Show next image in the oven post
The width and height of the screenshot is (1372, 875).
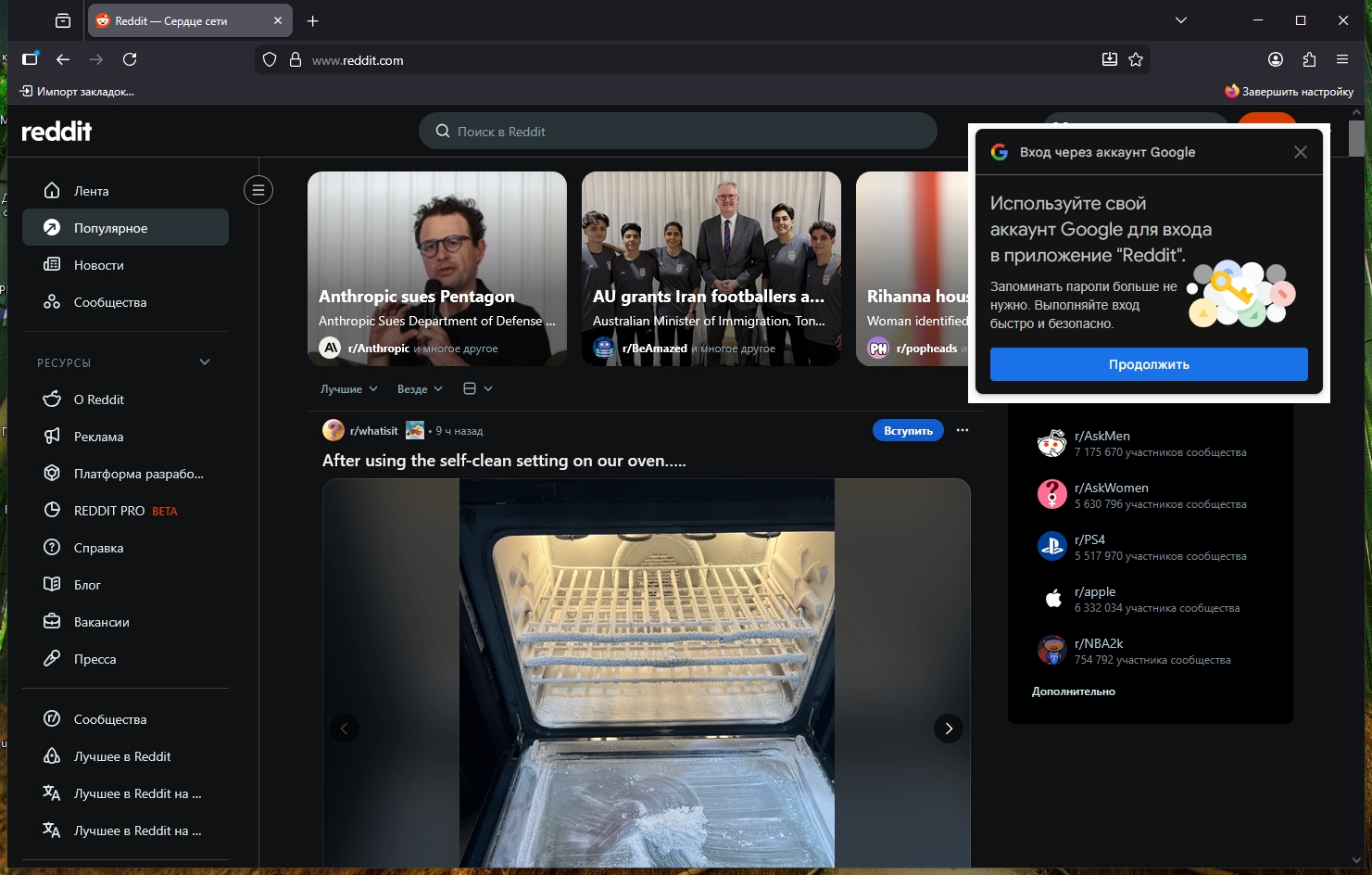(949, 729)
